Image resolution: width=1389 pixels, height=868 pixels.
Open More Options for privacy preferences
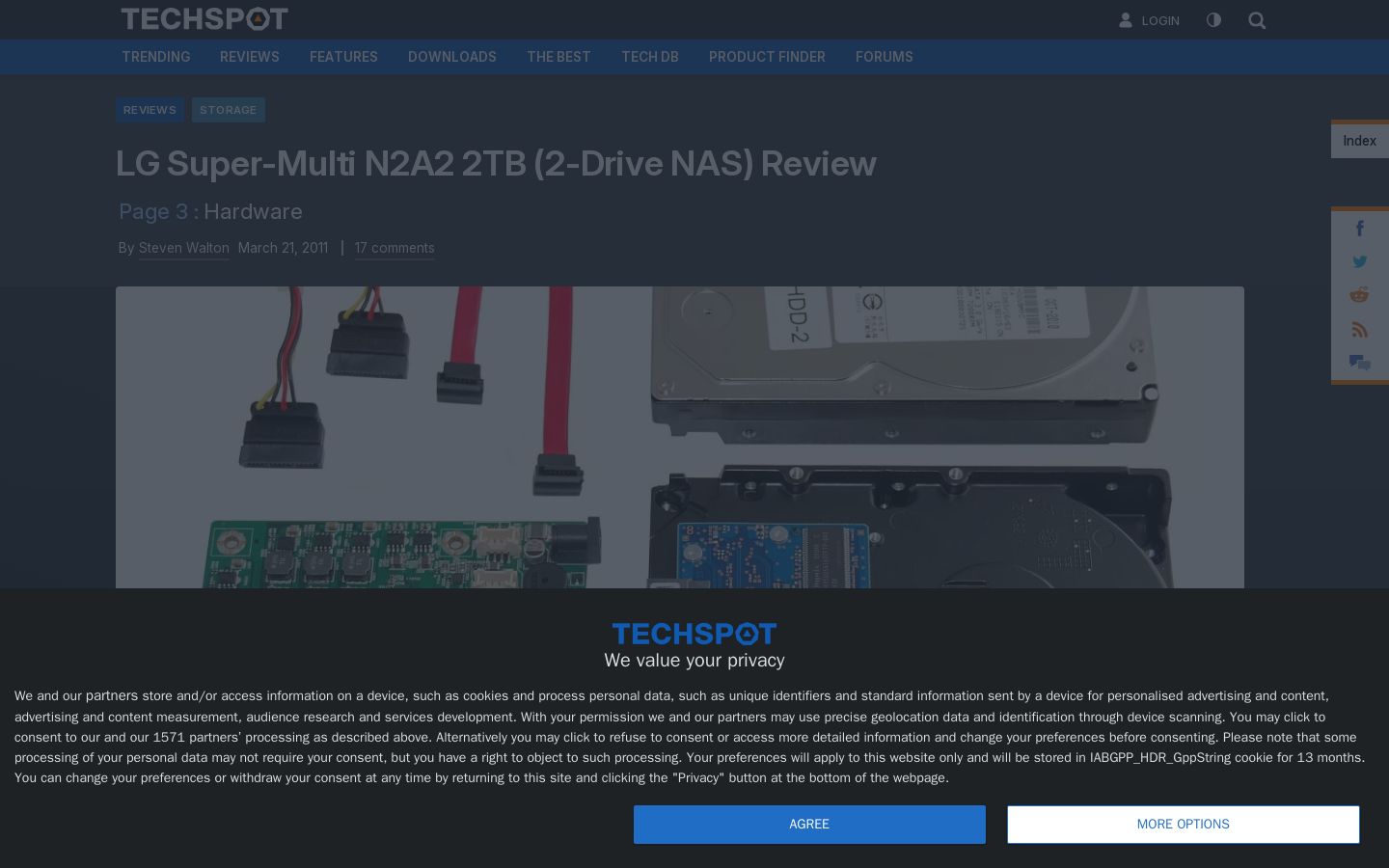pyautogui.click(x=1184, y=825)
